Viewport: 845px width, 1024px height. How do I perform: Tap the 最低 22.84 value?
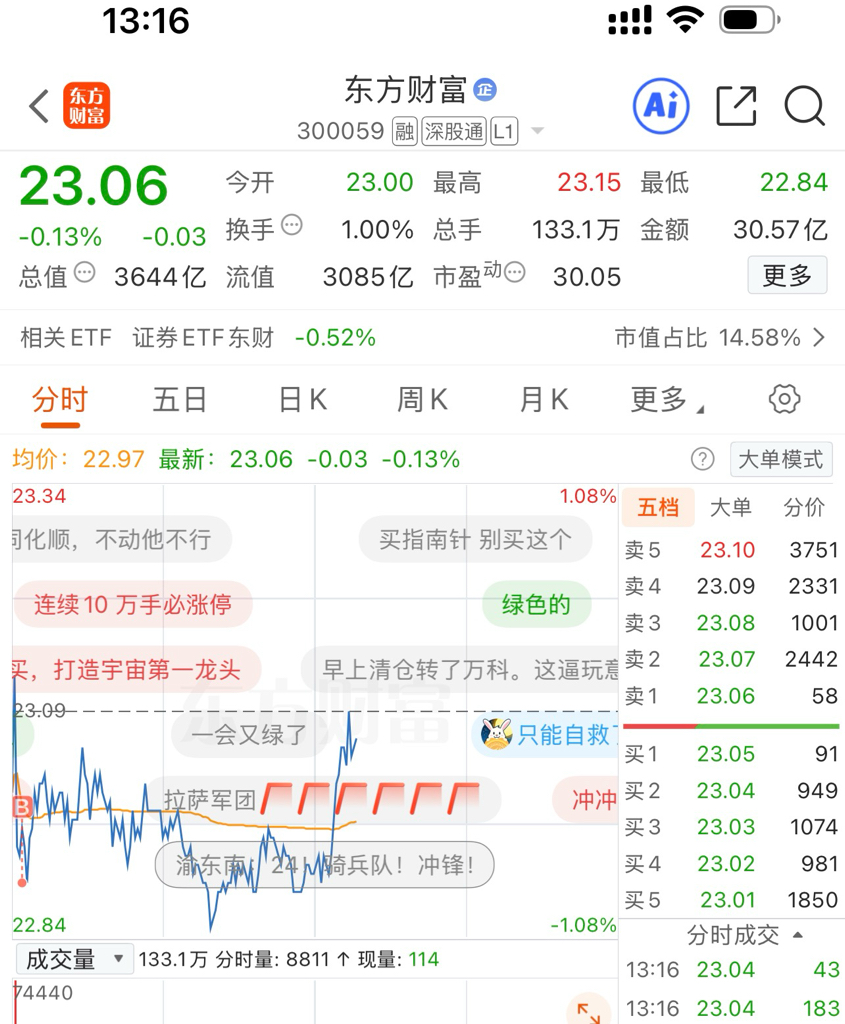[793, 182]
